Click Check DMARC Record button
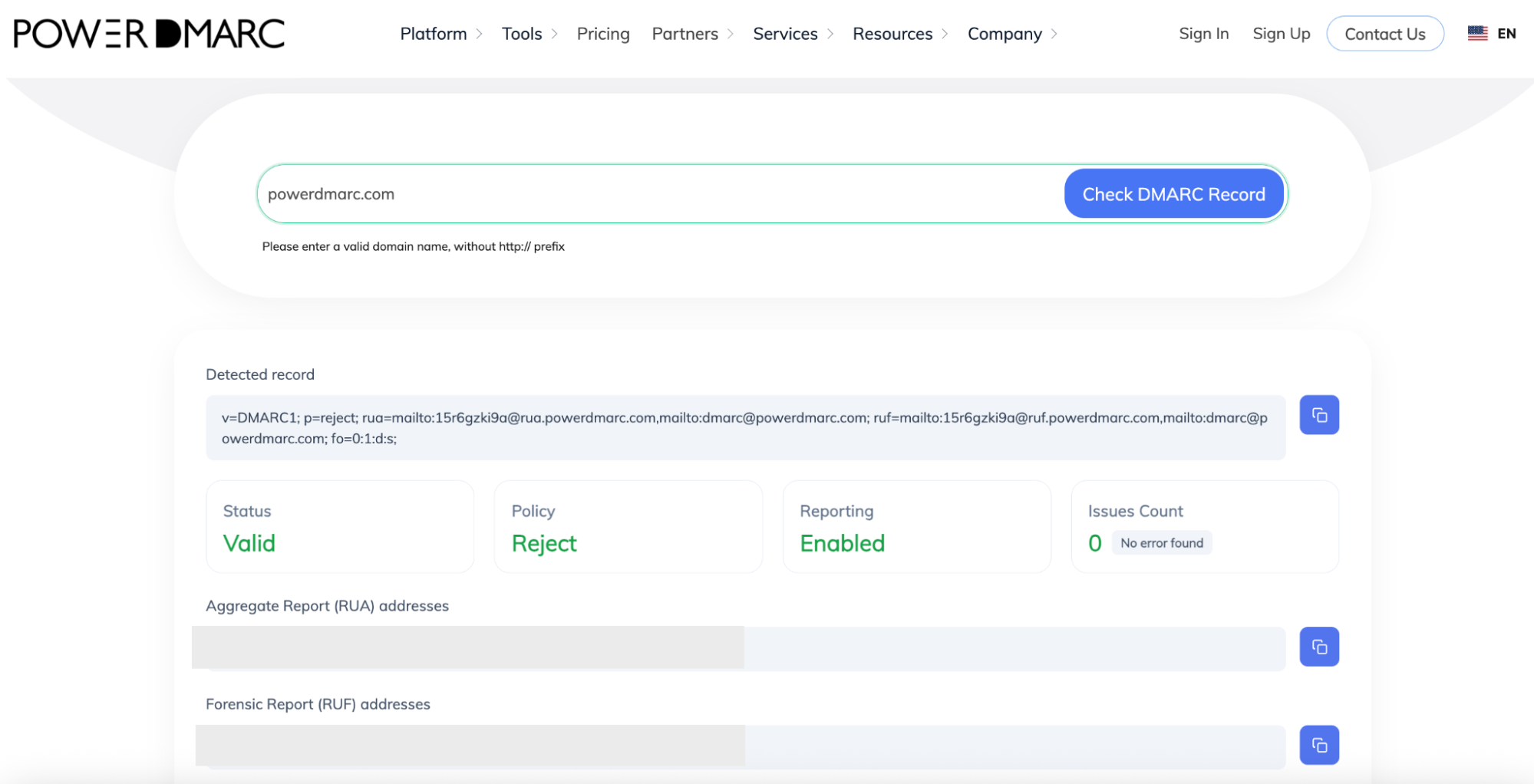1534x784 pixels. 1173,194
